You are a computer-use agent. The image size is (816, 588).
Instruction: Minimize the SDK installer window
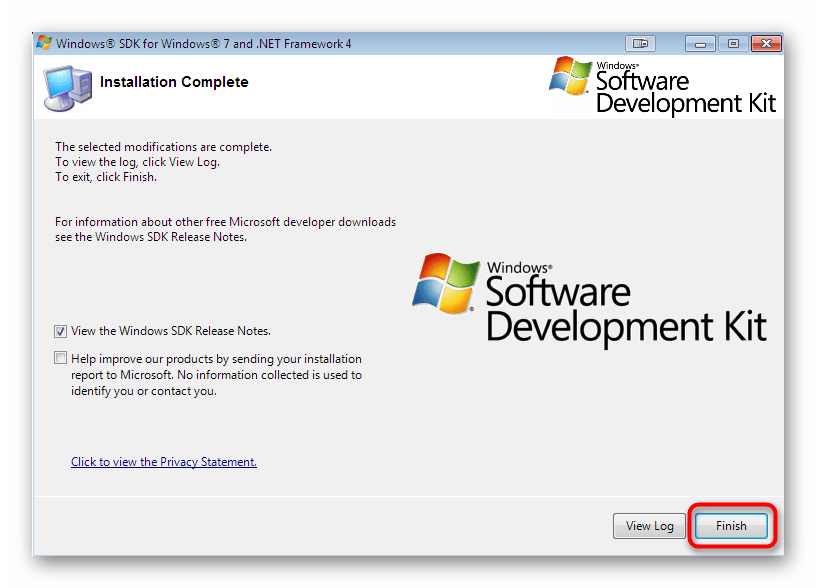tap(700, 44)
